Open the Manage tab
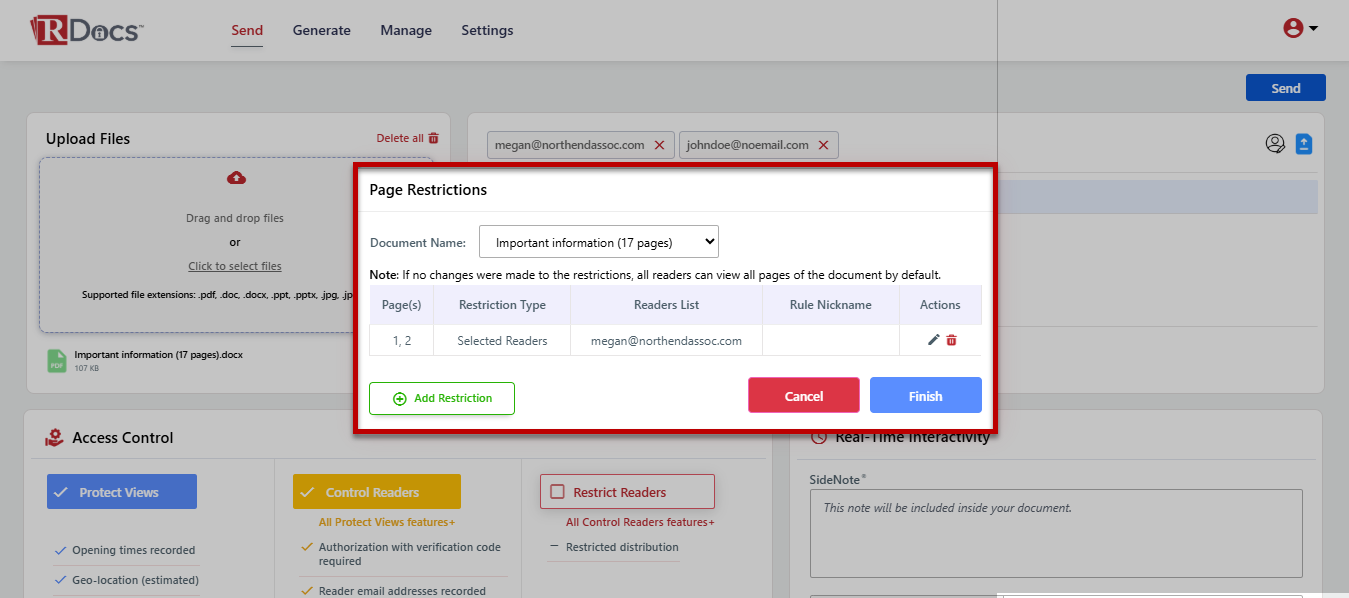 (406, 30)
